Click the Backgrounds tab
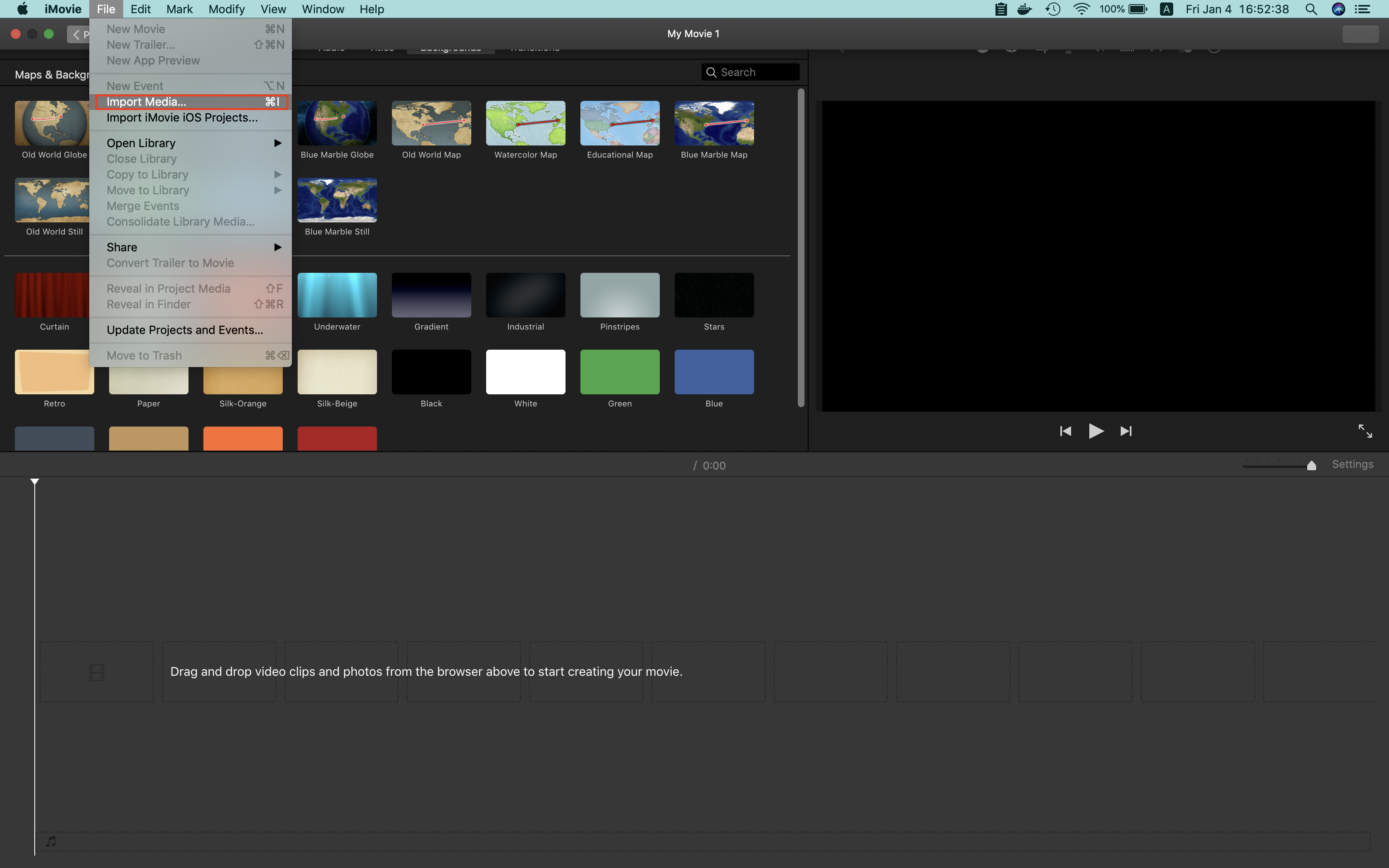 (x=451, y=50)
